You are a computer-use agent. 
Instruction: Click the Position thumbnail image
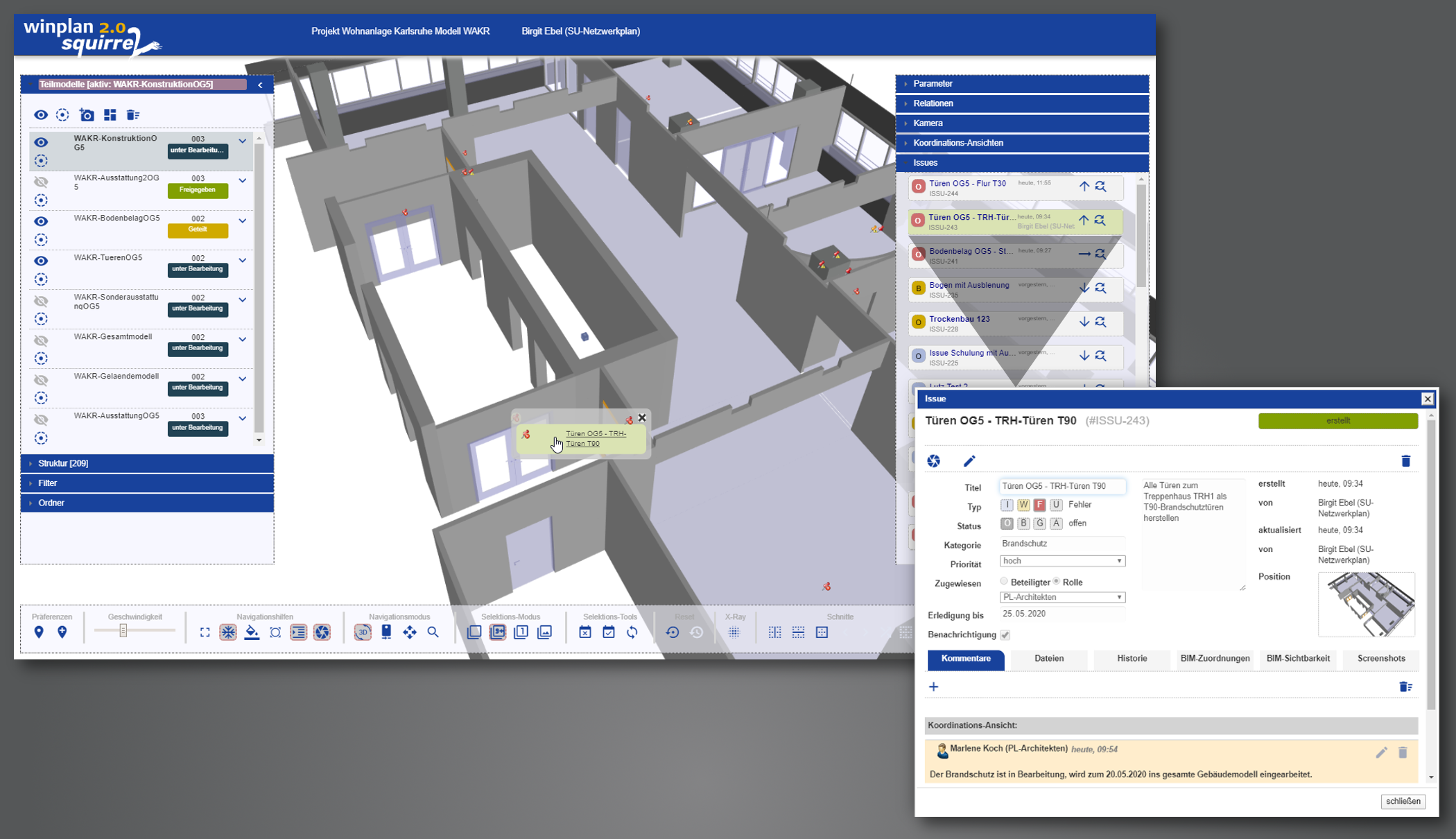tap(1367, 604)
